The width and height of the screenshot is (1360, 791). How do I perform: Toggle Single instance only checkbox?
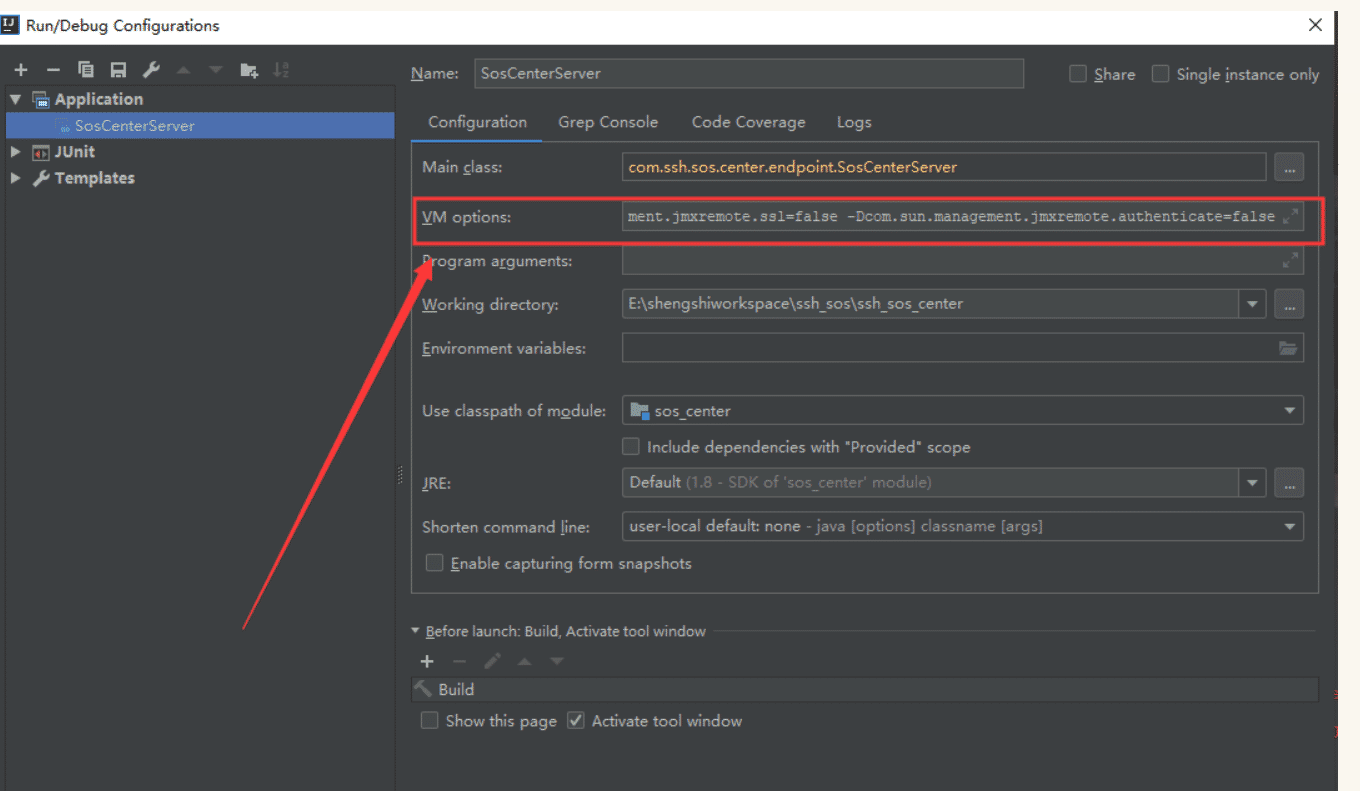click(1160, 74)
